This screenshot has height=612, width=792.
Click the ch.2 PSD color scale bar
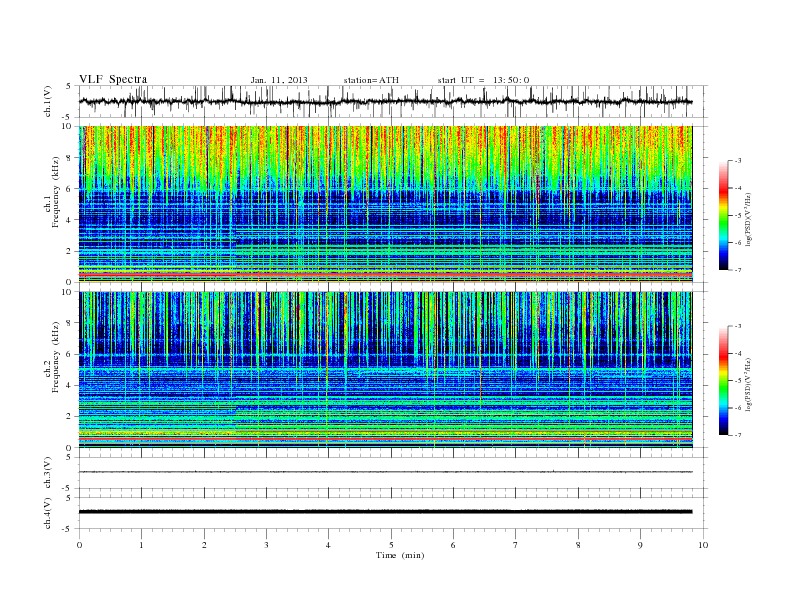pyautogui.click(x=724, y=380)
